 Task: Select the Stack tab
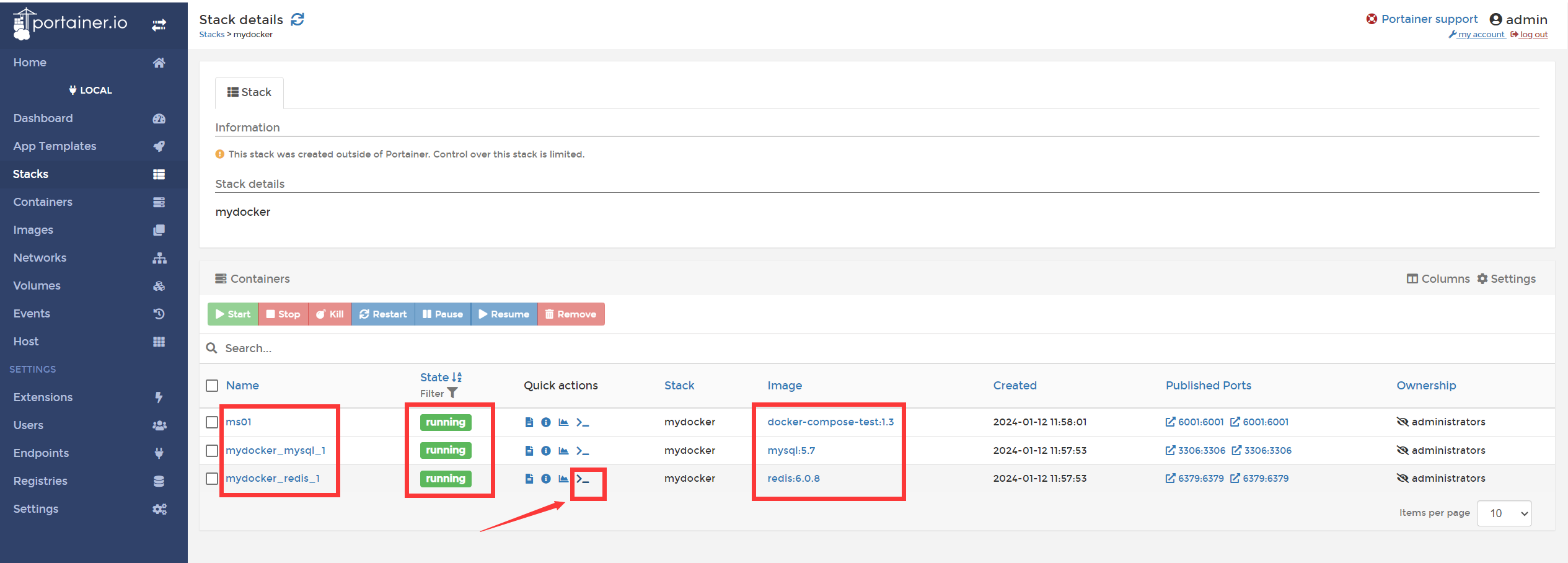[x=249, y=92]
